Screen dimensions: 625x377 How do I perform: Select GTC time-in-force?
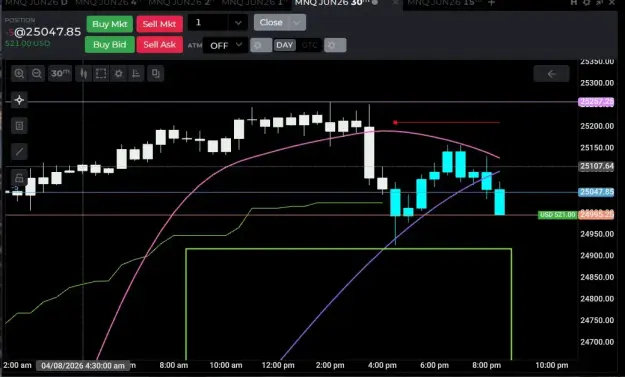click(309, 45)
